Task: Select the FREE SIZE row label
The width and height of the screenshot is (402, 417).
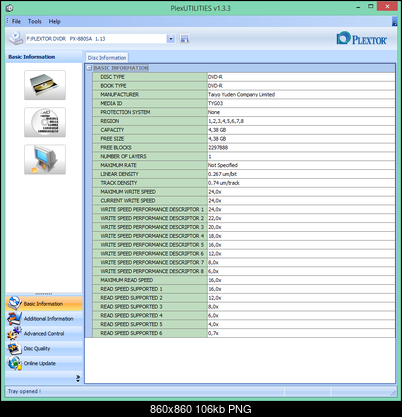Action: coord(112,139)
